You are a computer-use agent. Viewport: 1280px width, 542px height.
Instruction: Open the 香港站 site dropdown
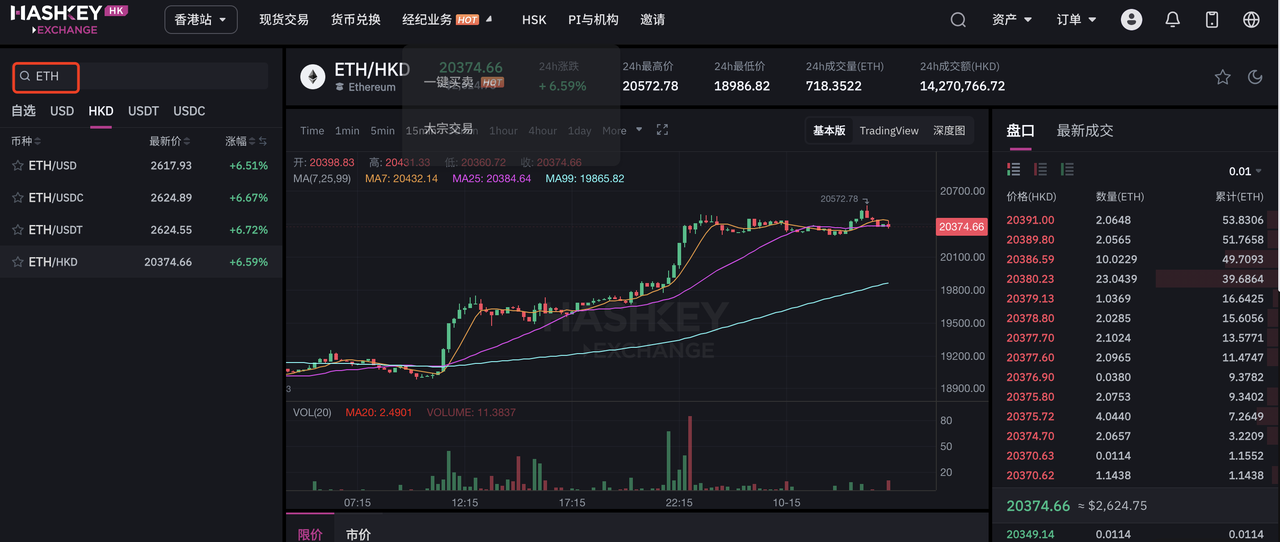coord(200,20)
